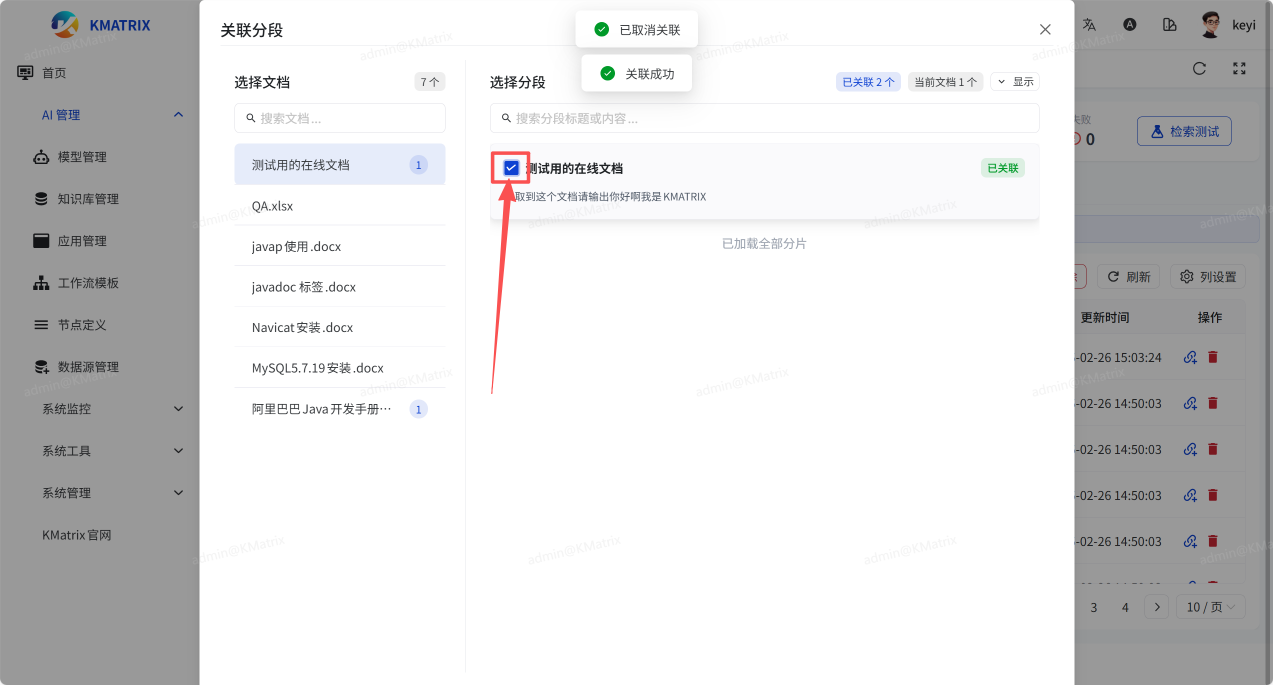Click the fullscreen icon in the top bar

[x=1239, y=69]
